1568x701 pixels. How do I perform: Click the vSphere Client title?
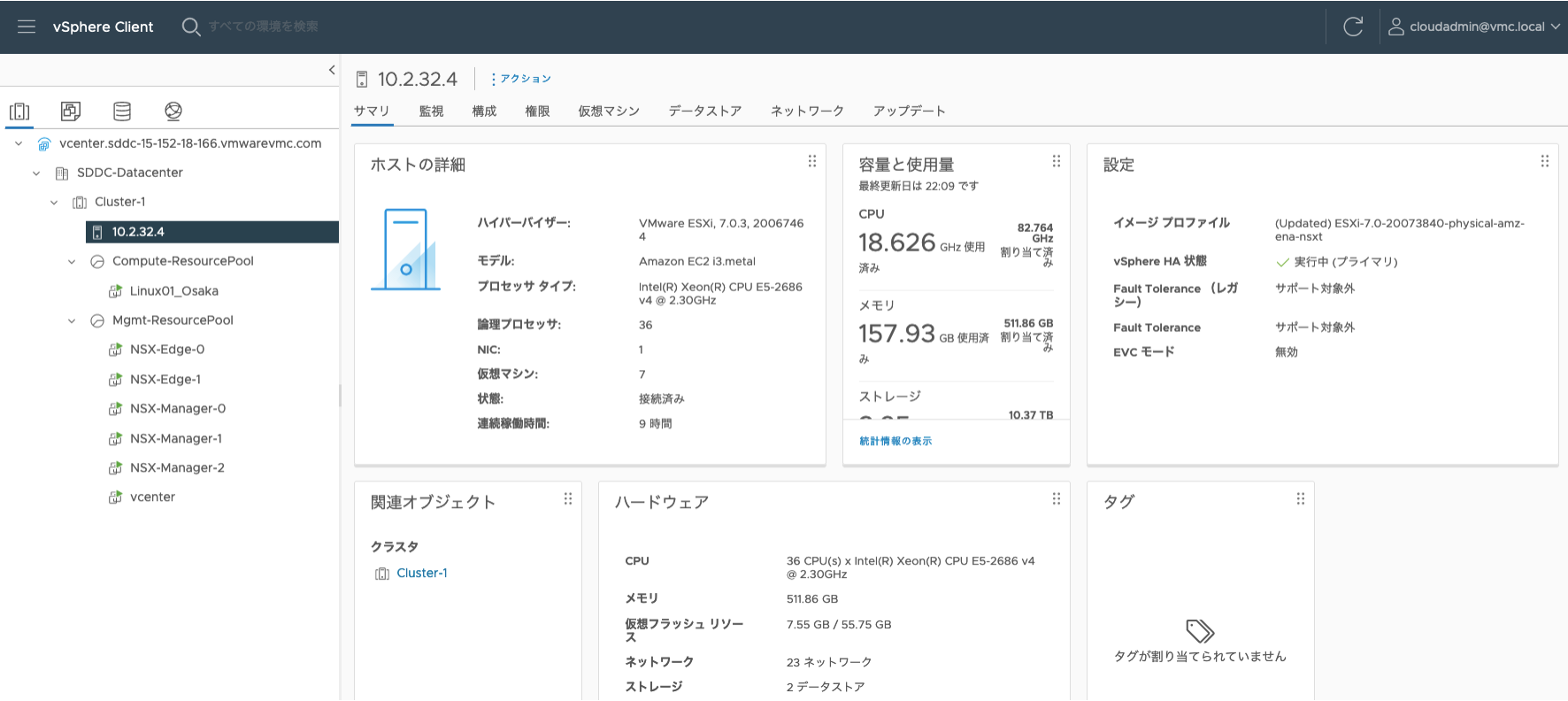coord(103,27)
